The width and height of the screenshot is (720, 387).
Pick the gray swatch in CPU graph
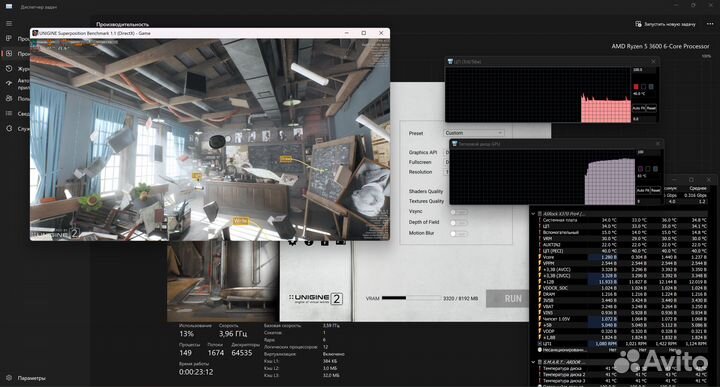[x=651, y=87]
